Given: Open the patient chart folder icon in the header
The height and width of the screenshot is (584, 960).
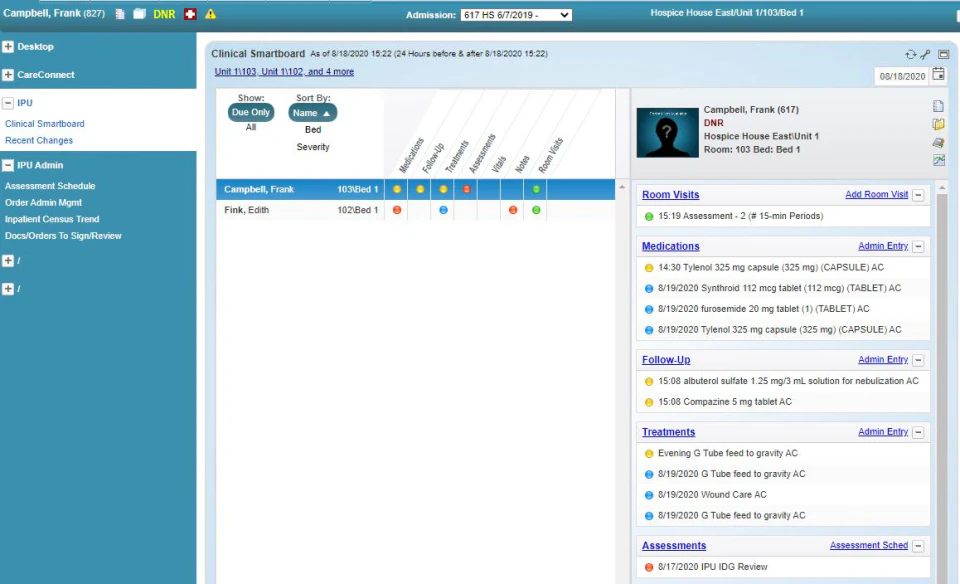Looking at the screenshot, I should (x=138, y=14).
